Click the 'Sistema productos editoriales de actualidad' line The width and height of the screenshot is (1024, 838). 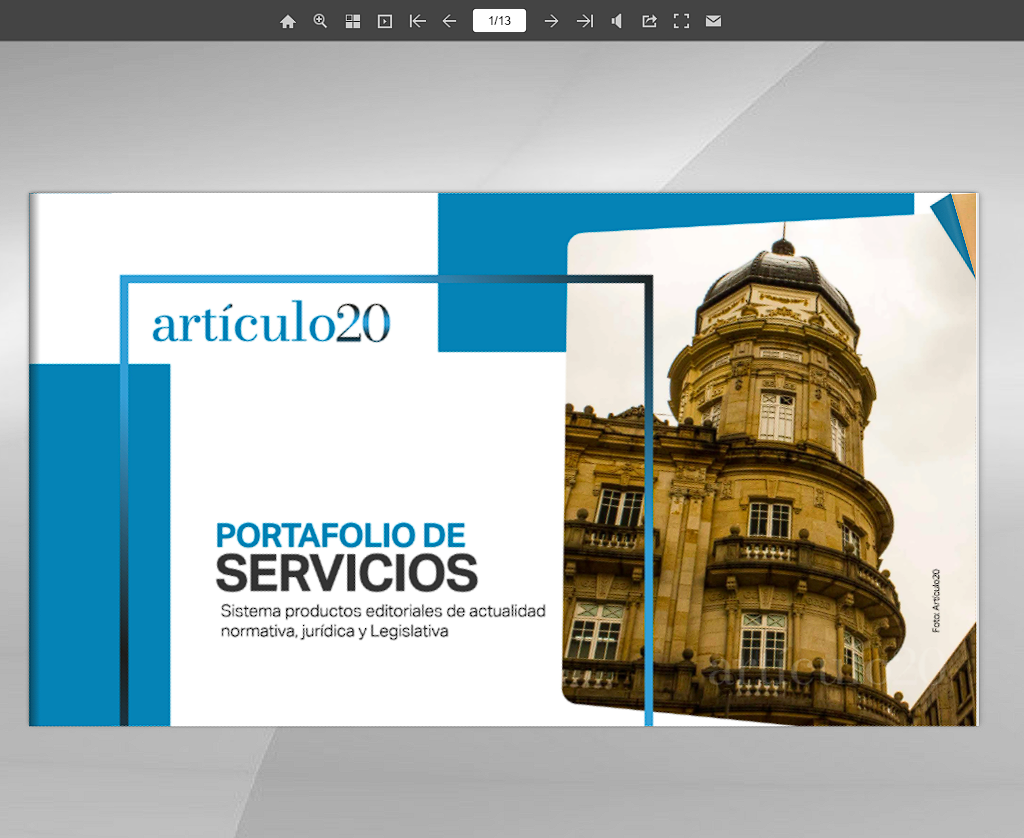(383, 611)
